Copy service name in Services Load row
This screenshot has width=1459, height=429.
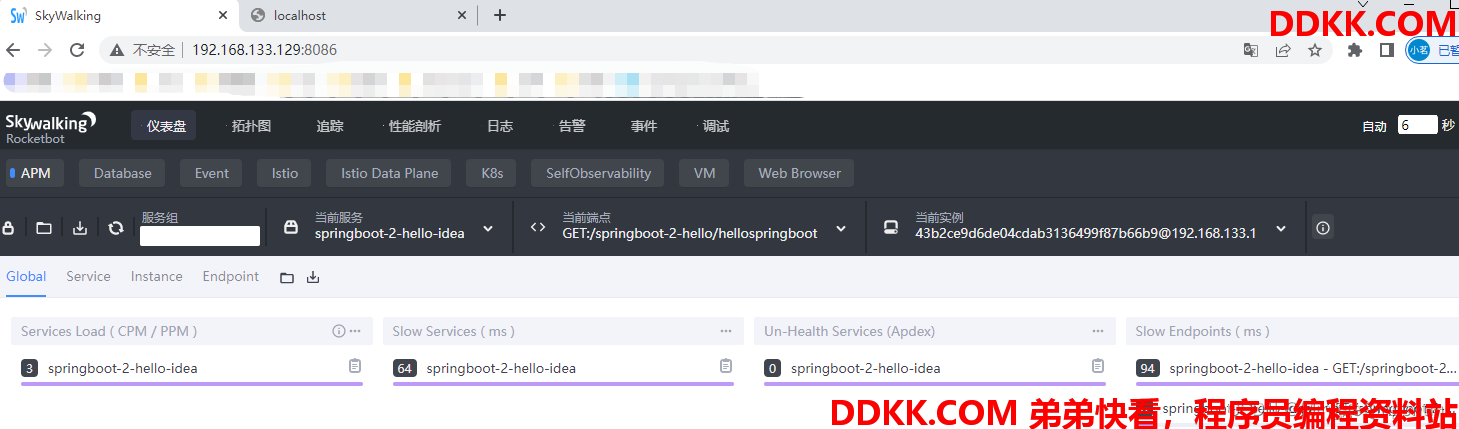tap(354, 367)
